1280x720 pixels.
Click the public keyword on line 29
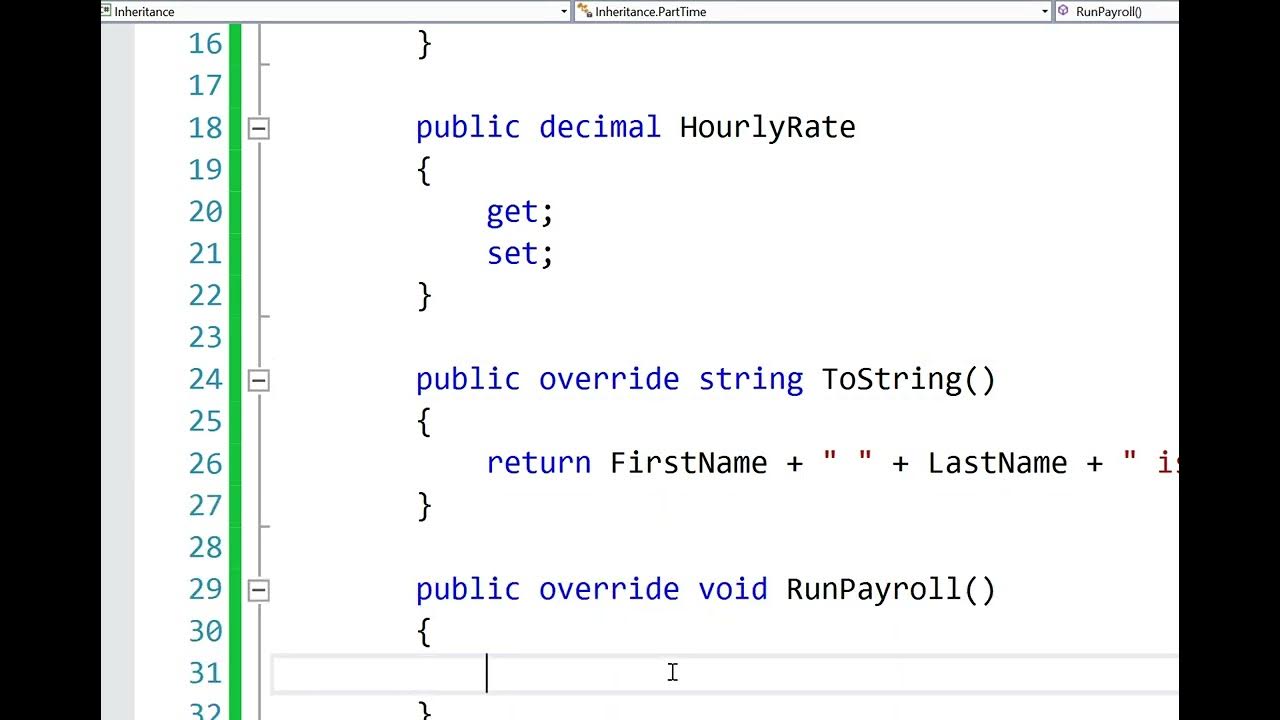(x=468, y=590)
